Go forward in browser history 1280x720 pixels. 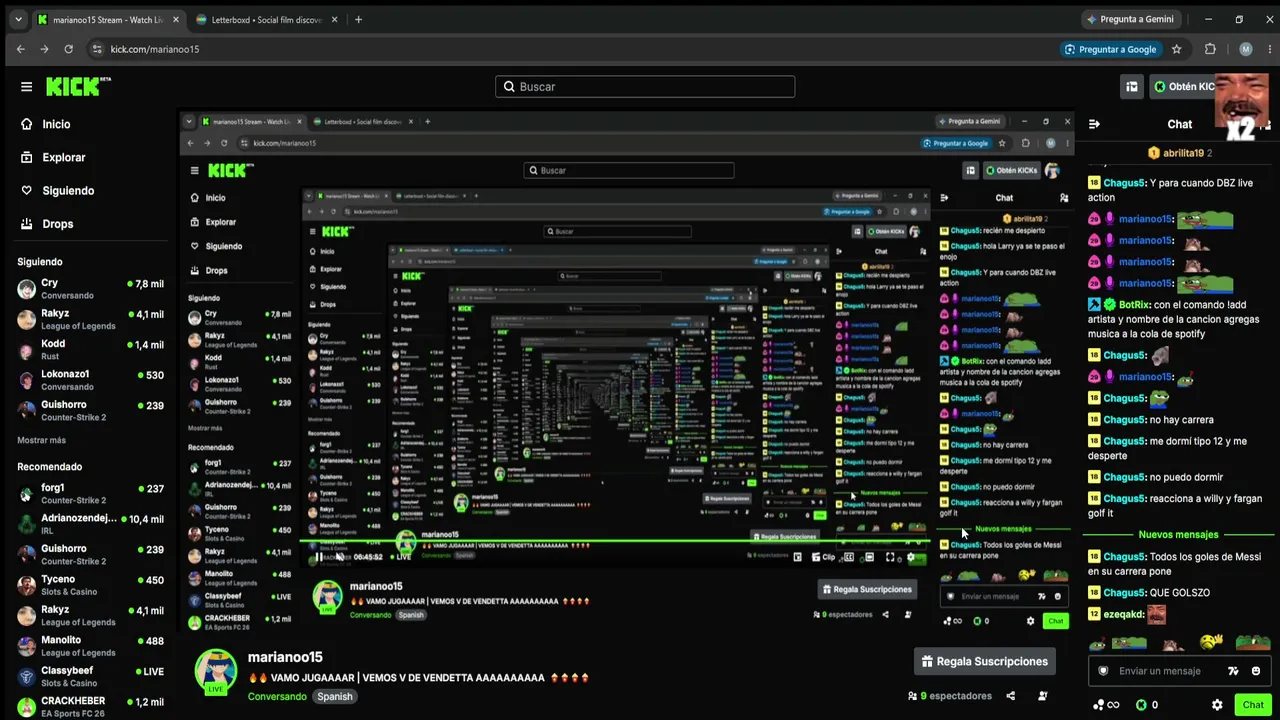point(44,49)
